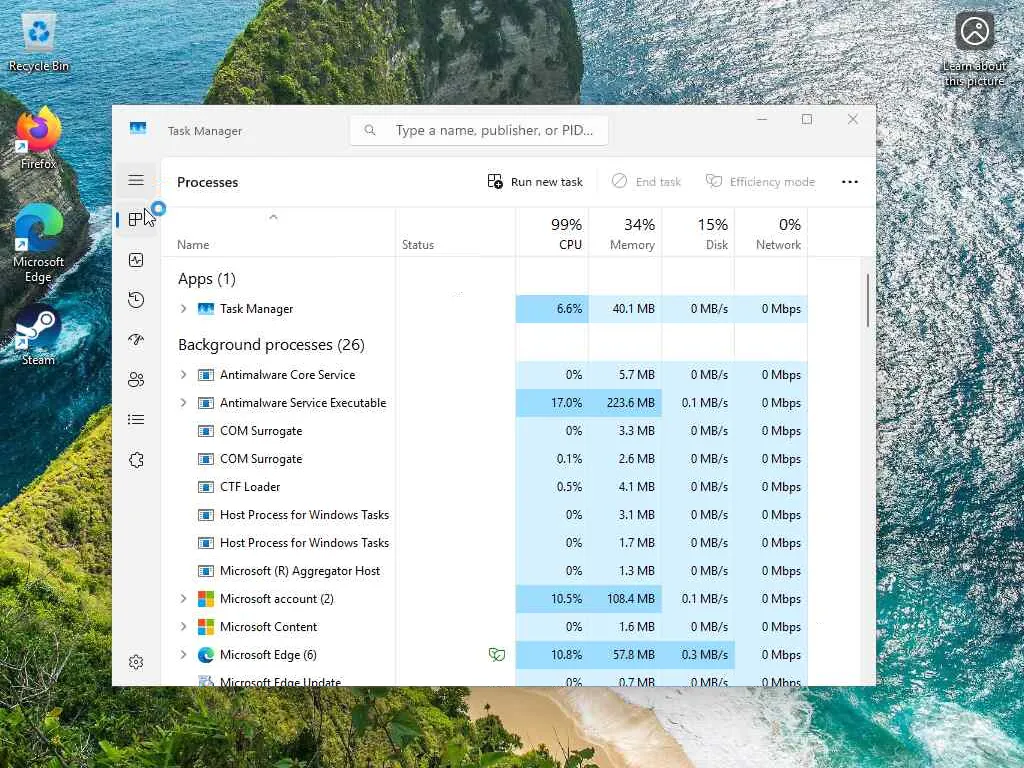Click the Task Manager app row icon
The image size is (1024, 768).
[206, 309]
